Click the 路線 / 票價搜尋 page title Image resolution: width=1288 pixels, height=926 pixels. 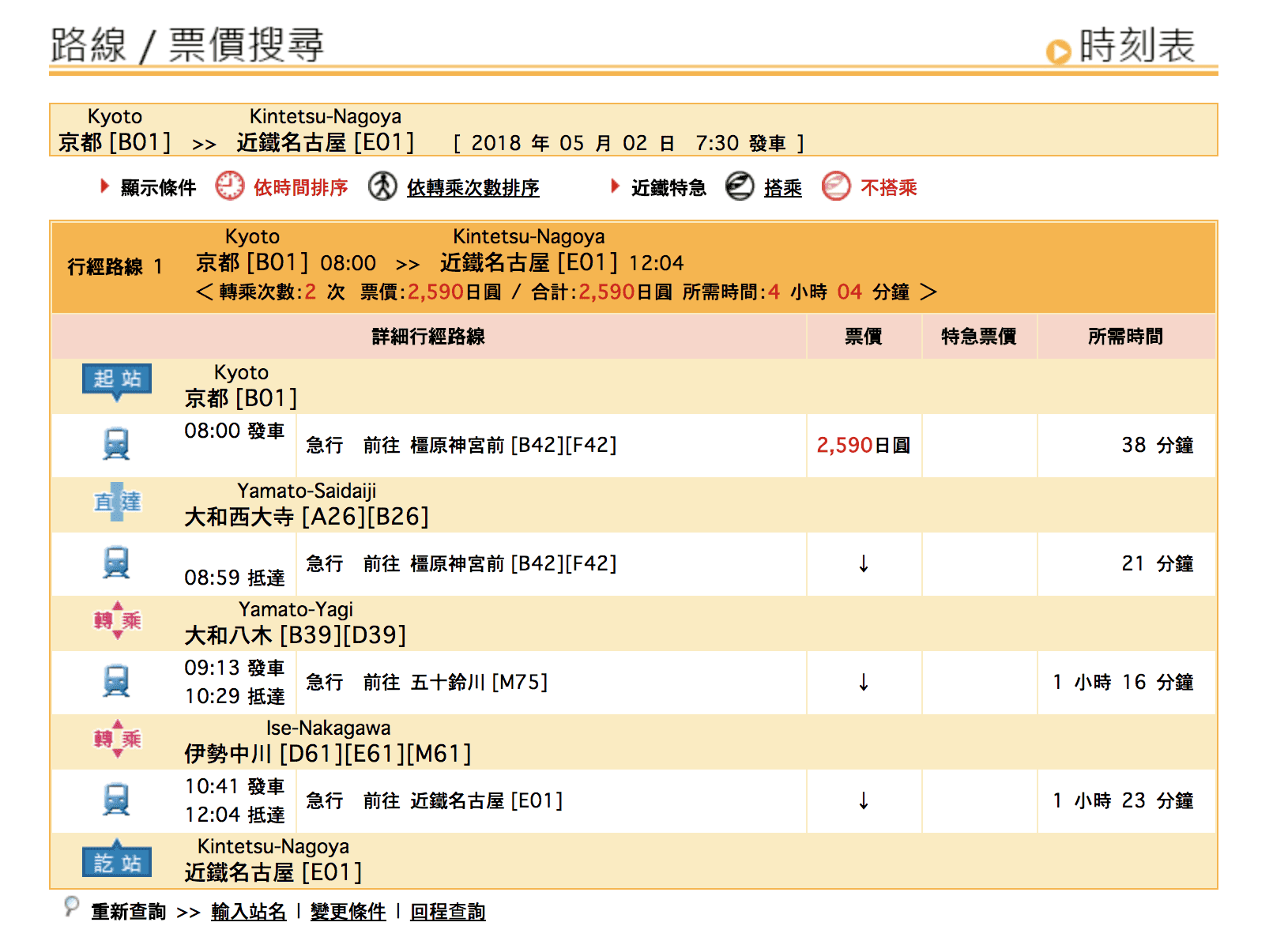pyautogui.click(x=187, y=45)
